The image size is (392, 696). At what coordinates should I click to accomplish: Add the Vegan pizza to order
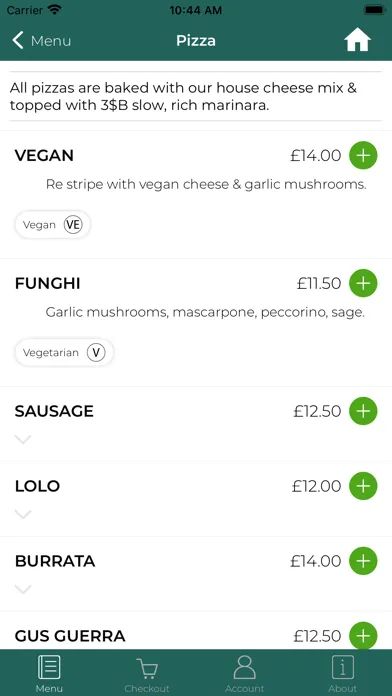coord(363,156)
